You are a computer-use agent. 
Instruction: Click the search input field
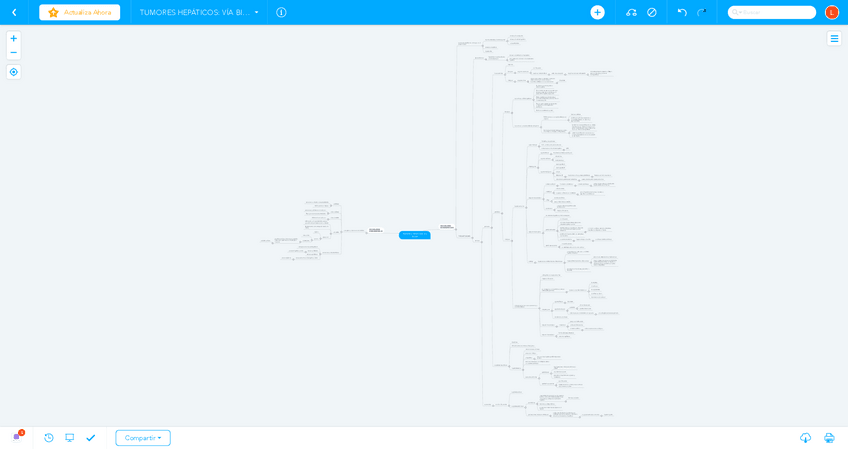775,12
